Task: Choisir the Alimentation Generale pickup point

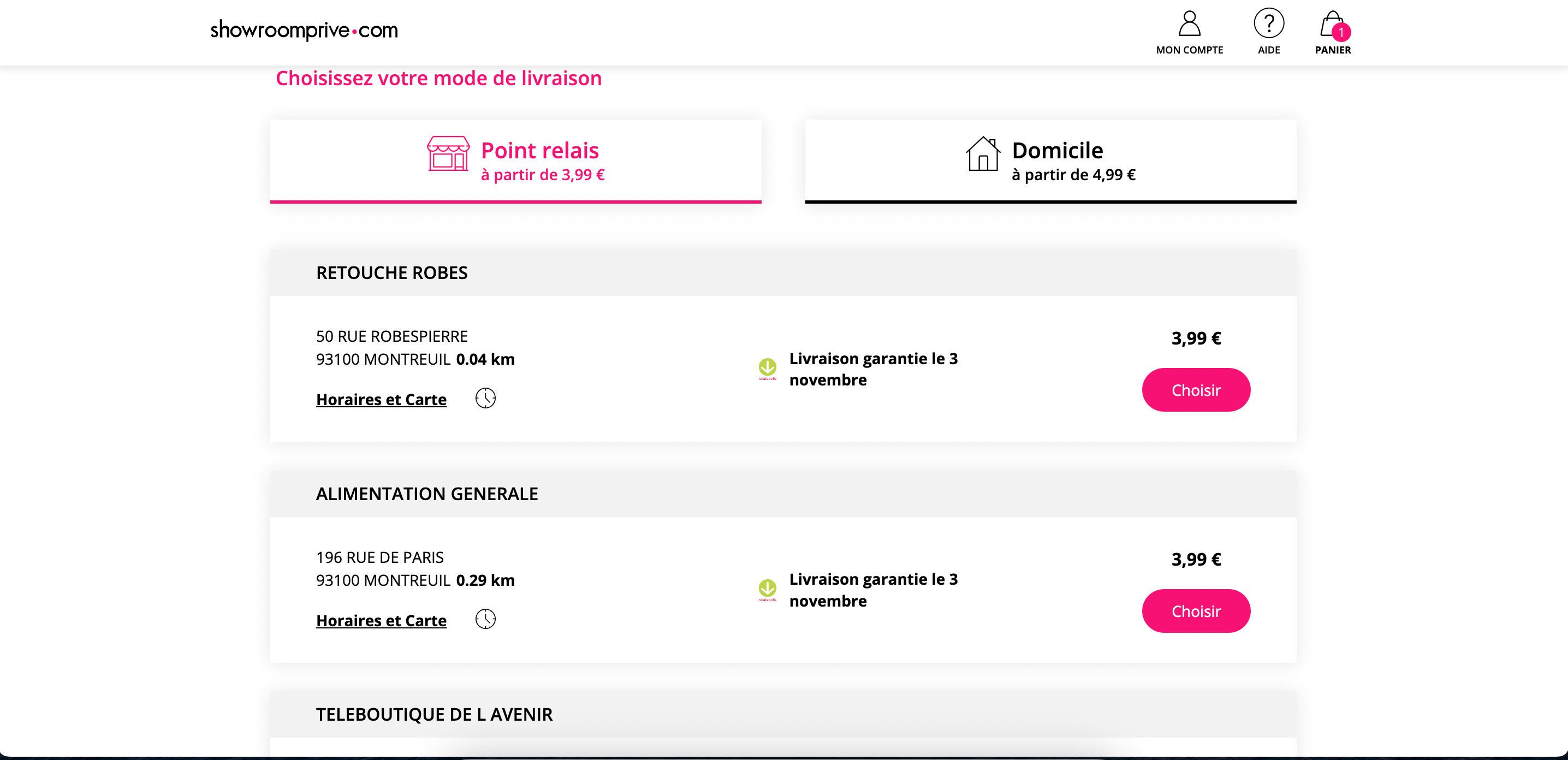Action: 1195,611
